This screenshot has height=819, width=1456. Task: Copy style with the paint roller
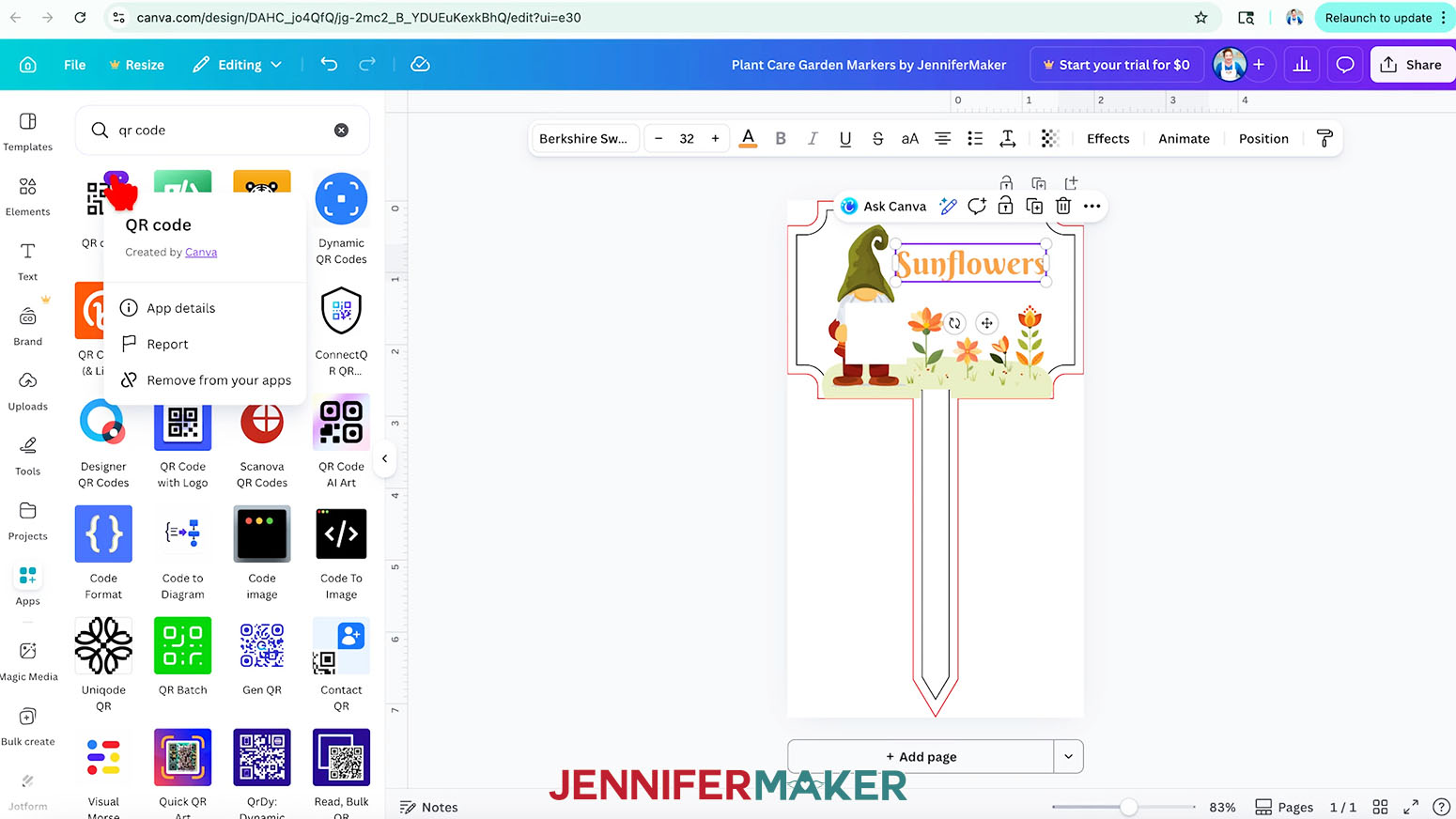[x=1324, y=138]
